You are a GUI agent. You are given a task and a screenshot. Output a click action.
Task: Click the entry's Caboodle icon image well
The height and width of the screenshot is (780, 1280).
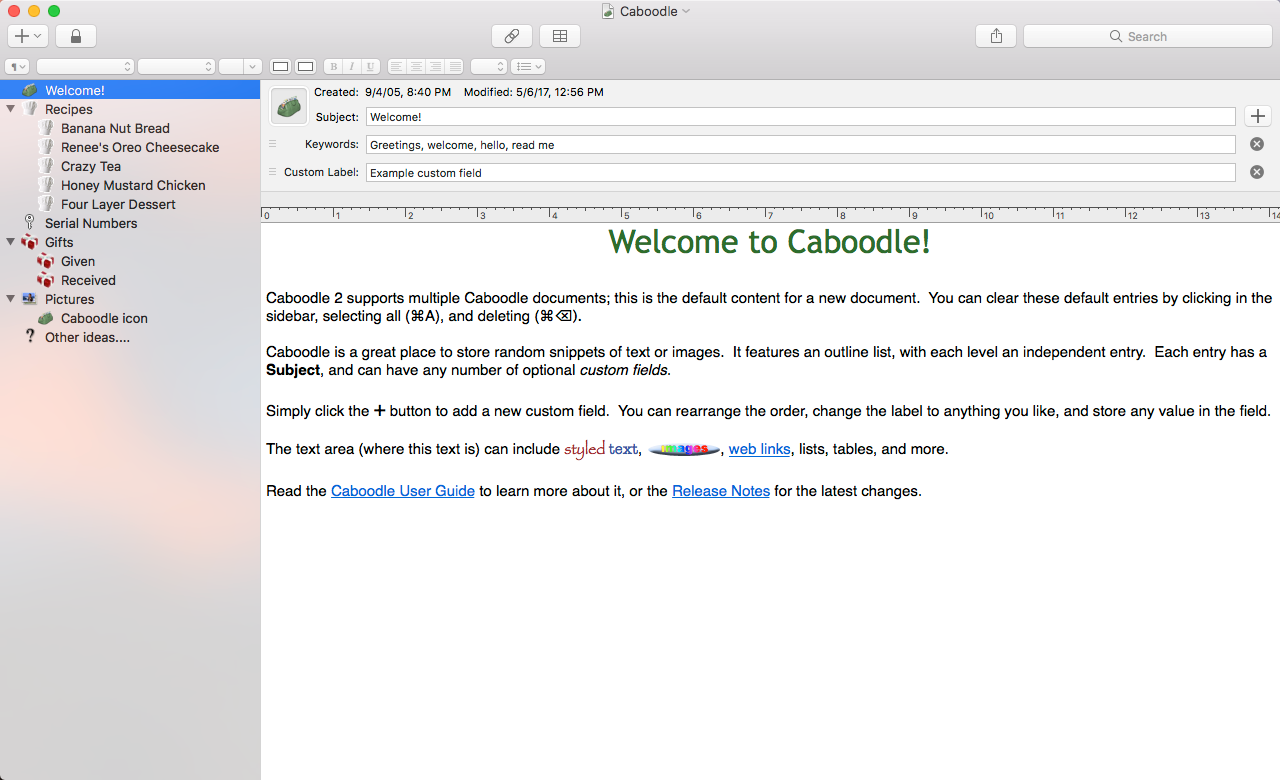click(x=289, y=106)
